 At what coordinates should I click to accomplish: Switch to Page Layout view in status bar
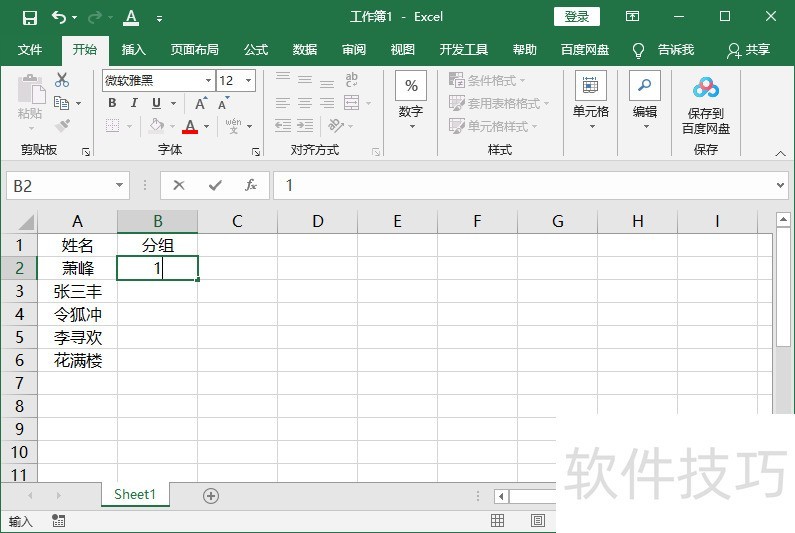coord(538,520)
